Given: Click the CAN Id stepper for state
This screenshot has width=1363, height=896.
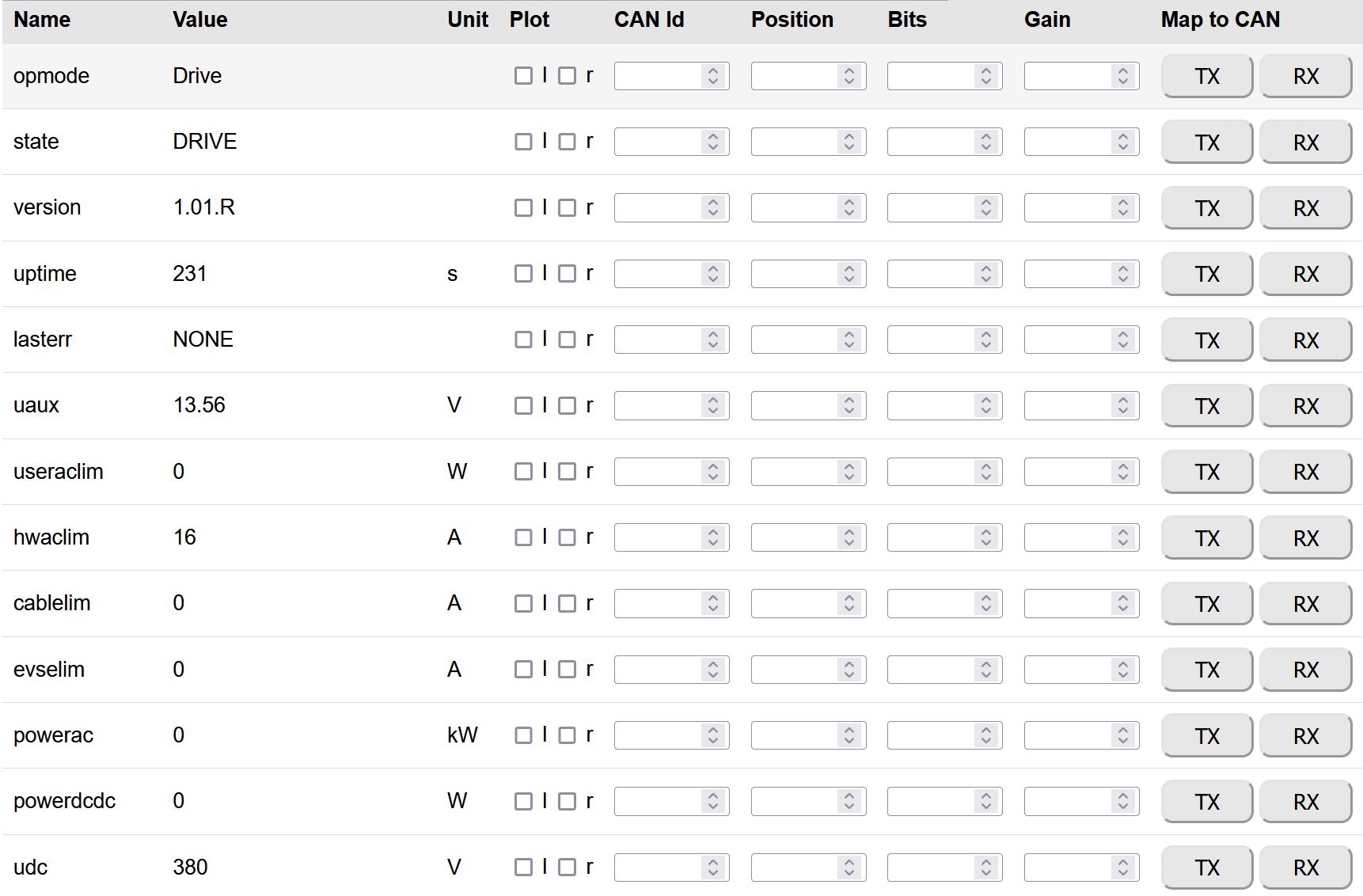Looking at the screenshot, I should 713,142.
